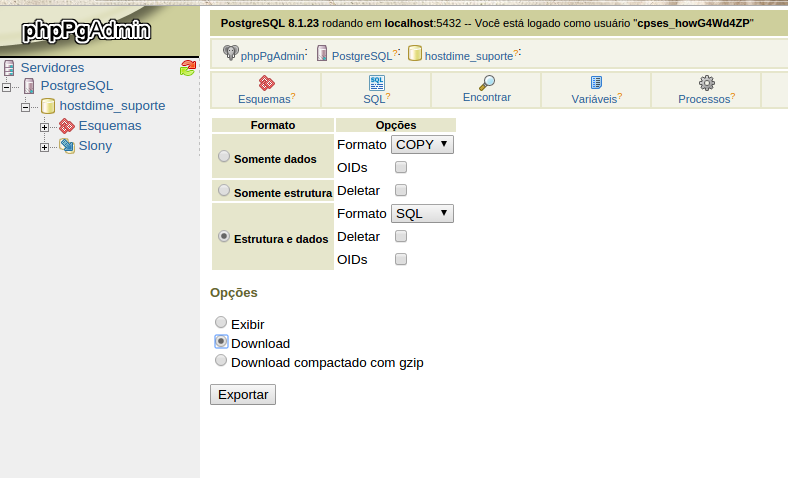The height and width of the screenshot is (478, 788).
Task: Follow the PostgreSQL breadcrumb link
Action: tap(361, 56)
